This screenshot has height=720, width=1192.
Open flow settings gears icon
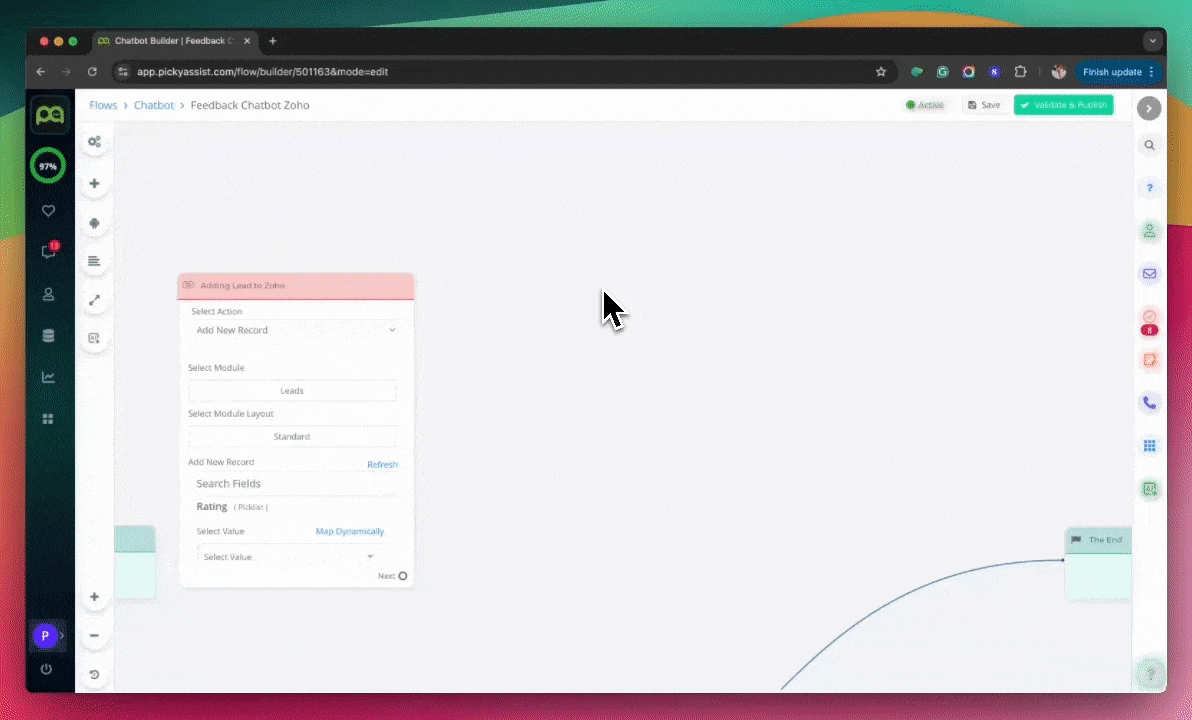(x=94, y=142)
